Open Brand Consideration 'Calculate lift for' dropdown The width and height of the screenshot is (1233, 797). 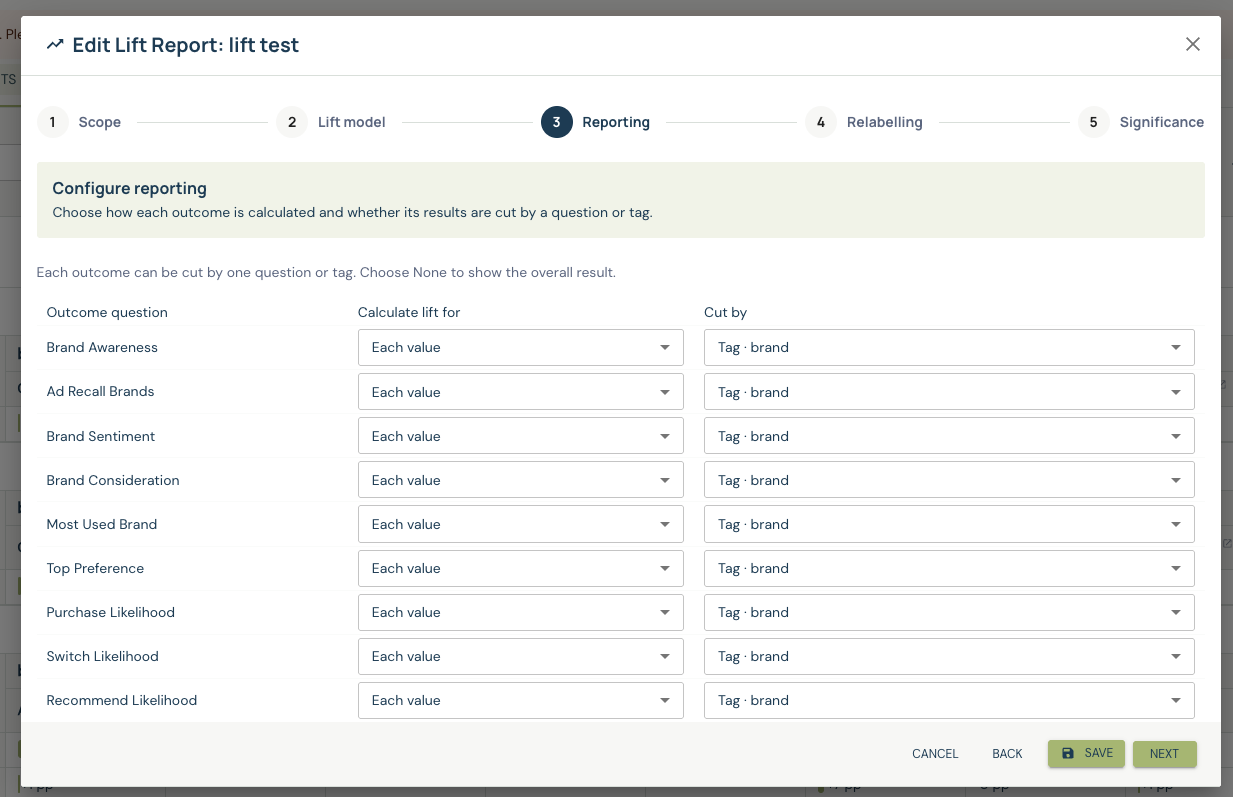521,480
